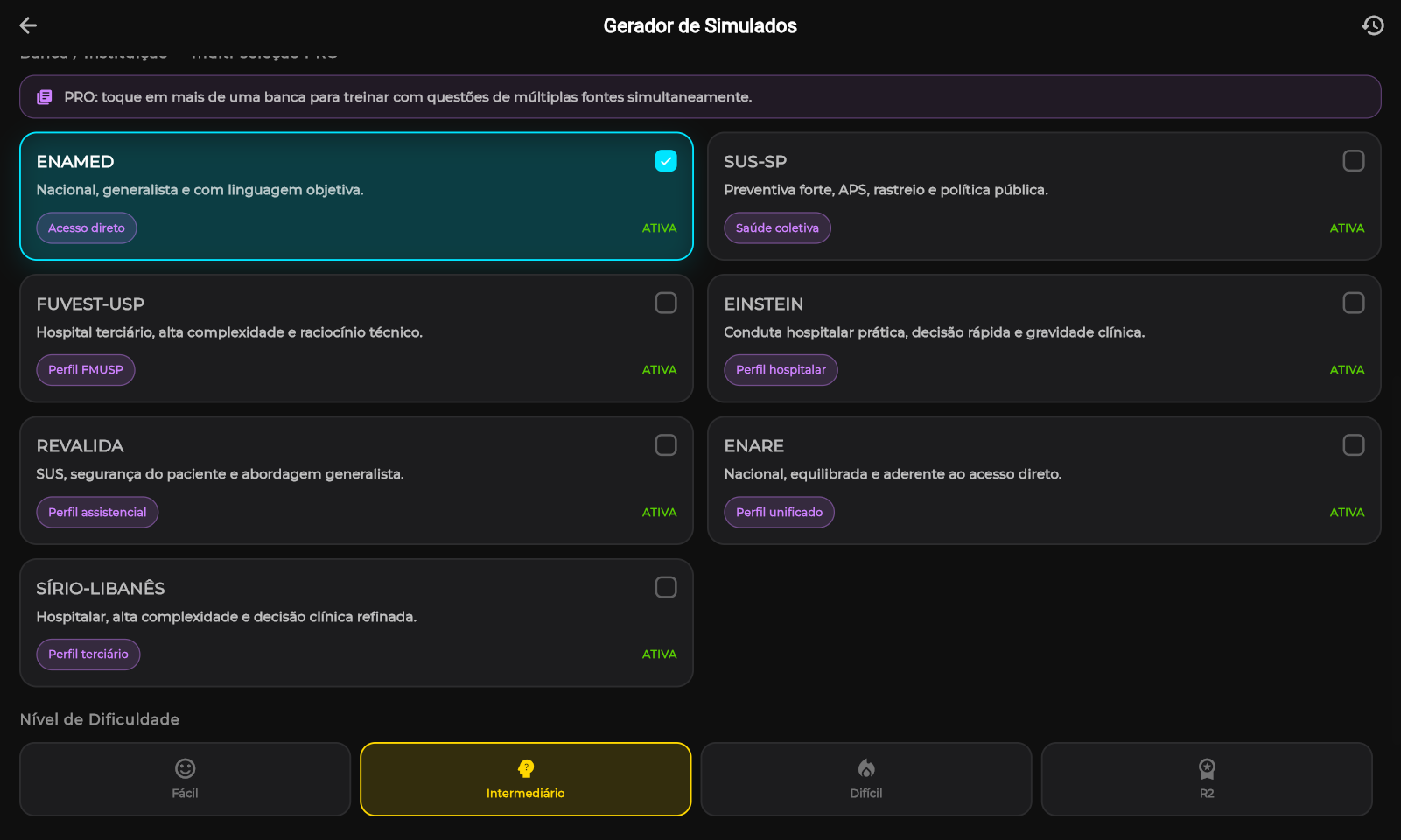Check the SÍRIO-LIBANÊS checkbox
The height and width of the screenshot is (840, 1401).
click(x=666, y=587)
